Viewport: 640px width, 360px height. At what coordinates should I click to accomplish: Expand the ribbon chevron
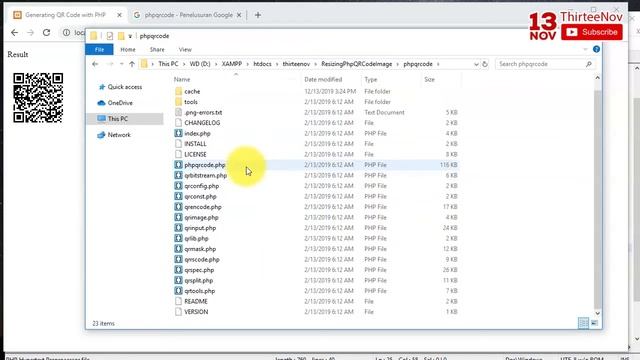[585, 49]
